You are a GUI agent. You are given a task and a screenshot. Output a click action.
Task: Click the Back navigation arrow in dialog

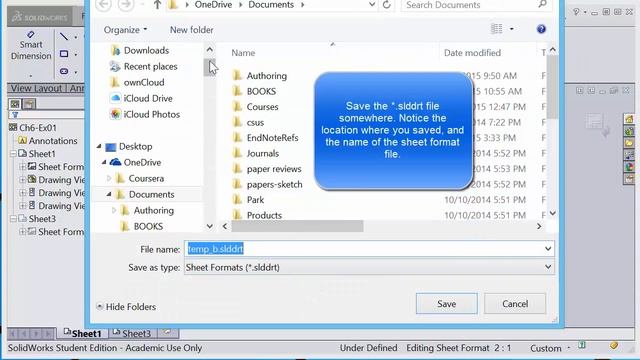(x=104, y=5)
